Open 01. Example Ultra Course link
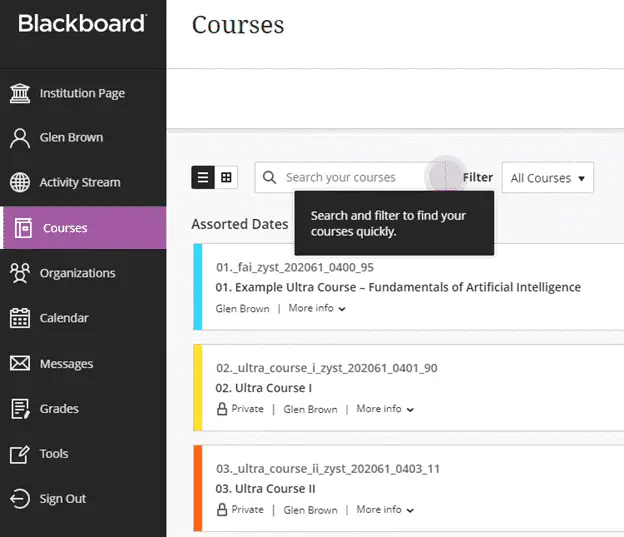 click(x=398, y=287)
